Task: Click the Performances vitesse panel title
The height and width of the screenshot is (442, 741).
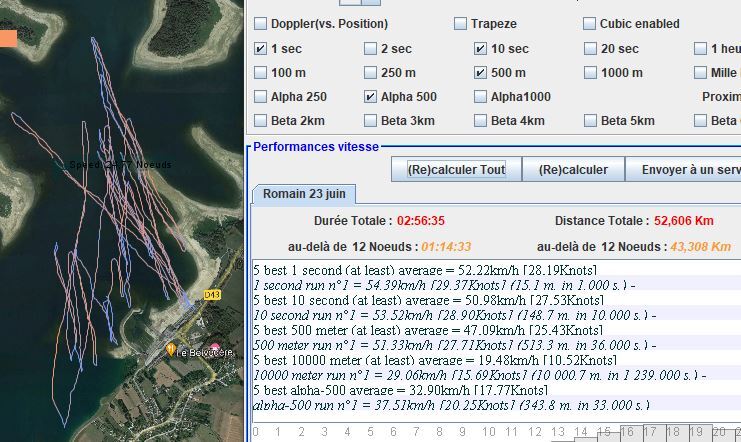Action: [x=316, y=147]
